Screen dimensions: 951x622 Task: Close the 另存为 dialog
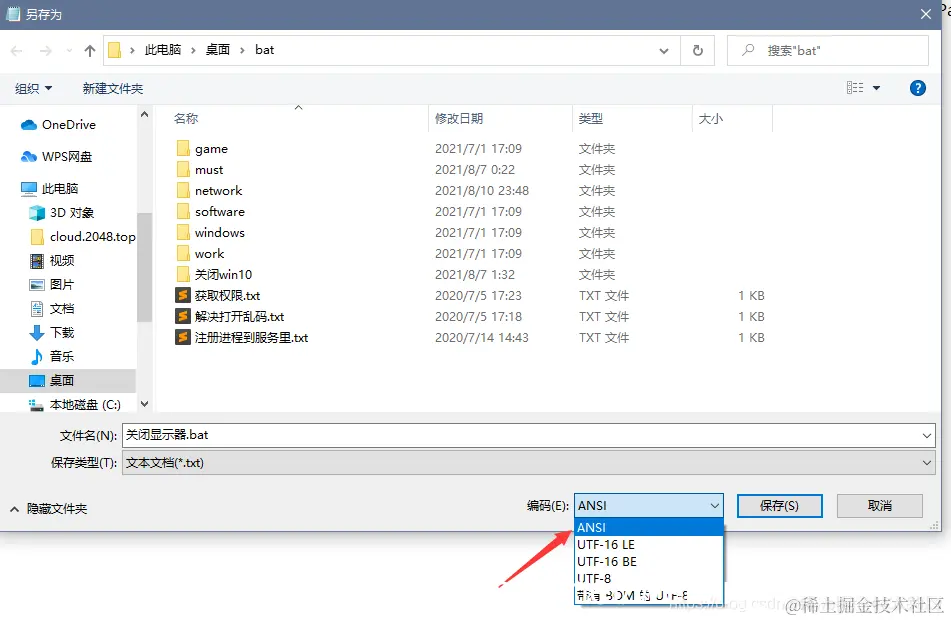[x=926, y=14]
